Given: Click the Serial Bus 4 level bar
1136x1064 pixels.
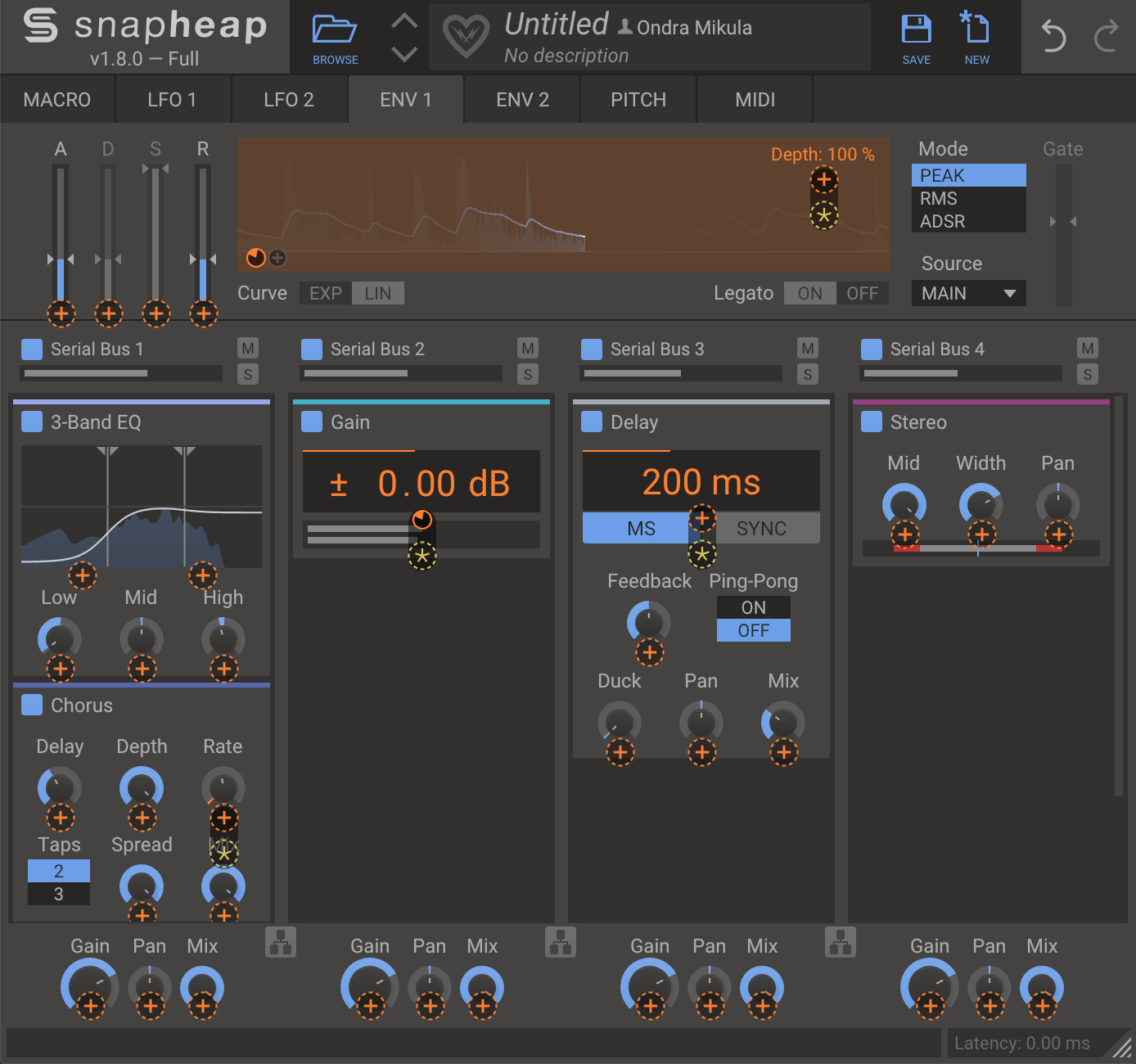Looking at the screenshot, I should point(961,373).
